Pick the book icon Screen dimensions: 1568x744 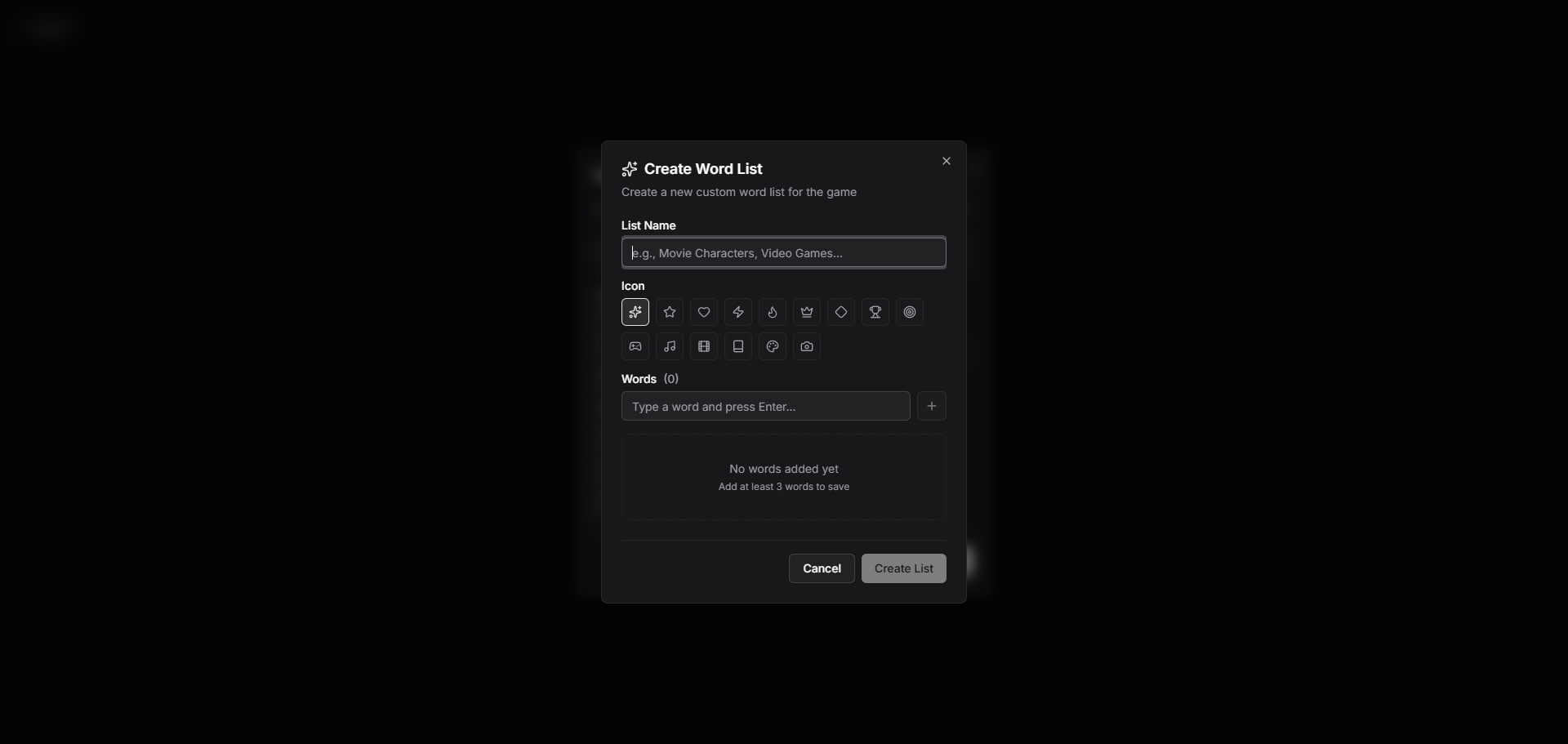pyautogui.click(x=738, y=346)
